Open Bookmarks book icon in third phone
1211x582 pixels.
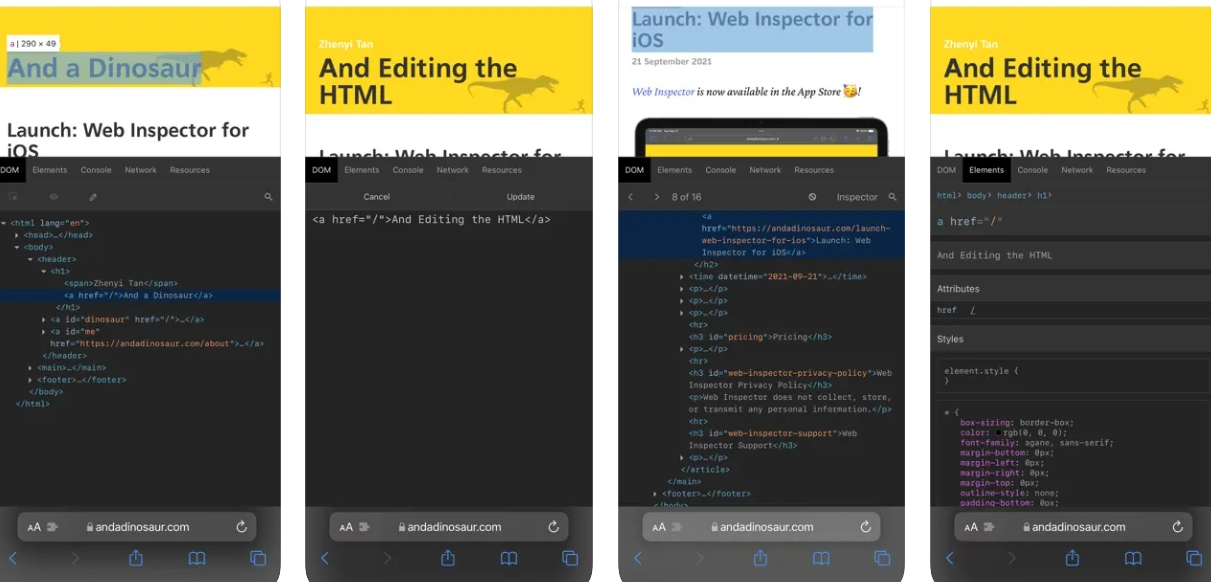tap(821, 558)
